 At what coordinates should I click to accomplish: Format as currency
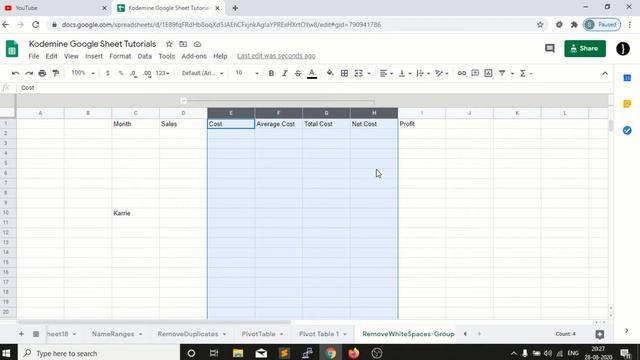108,73
